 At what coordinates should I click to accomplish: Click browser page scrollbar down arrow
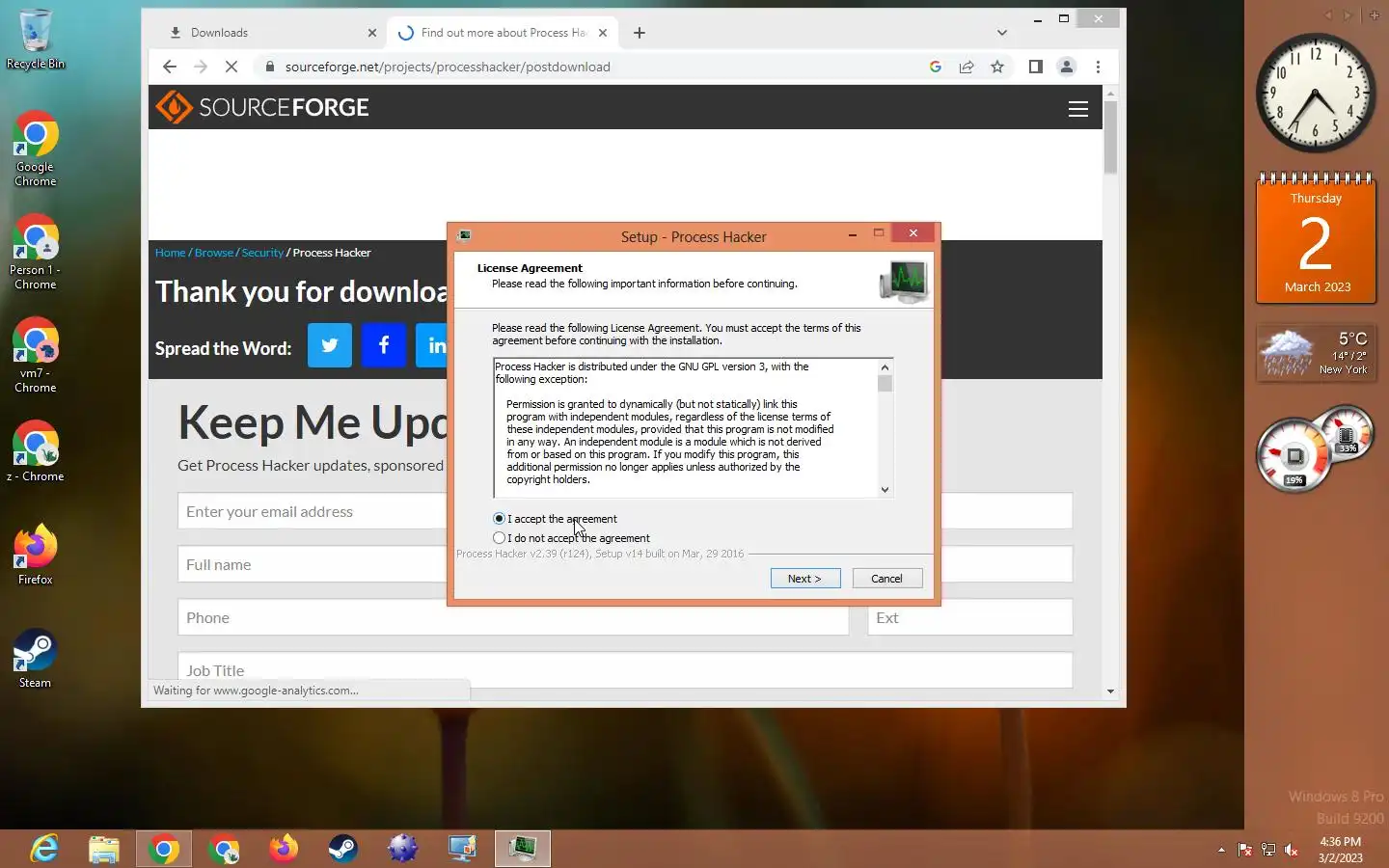tap(1110, 692)
